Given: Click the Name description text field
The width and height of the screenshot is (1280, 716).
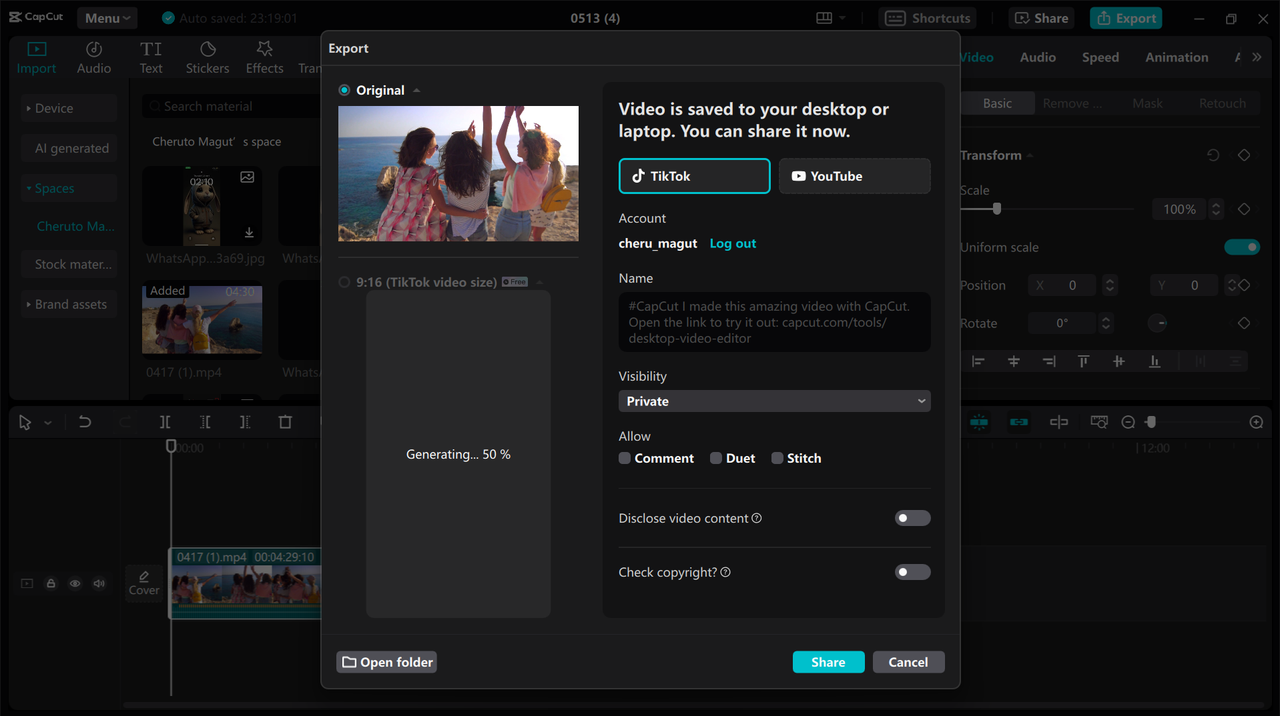Looking at the screenshot, I should [775, 322].
